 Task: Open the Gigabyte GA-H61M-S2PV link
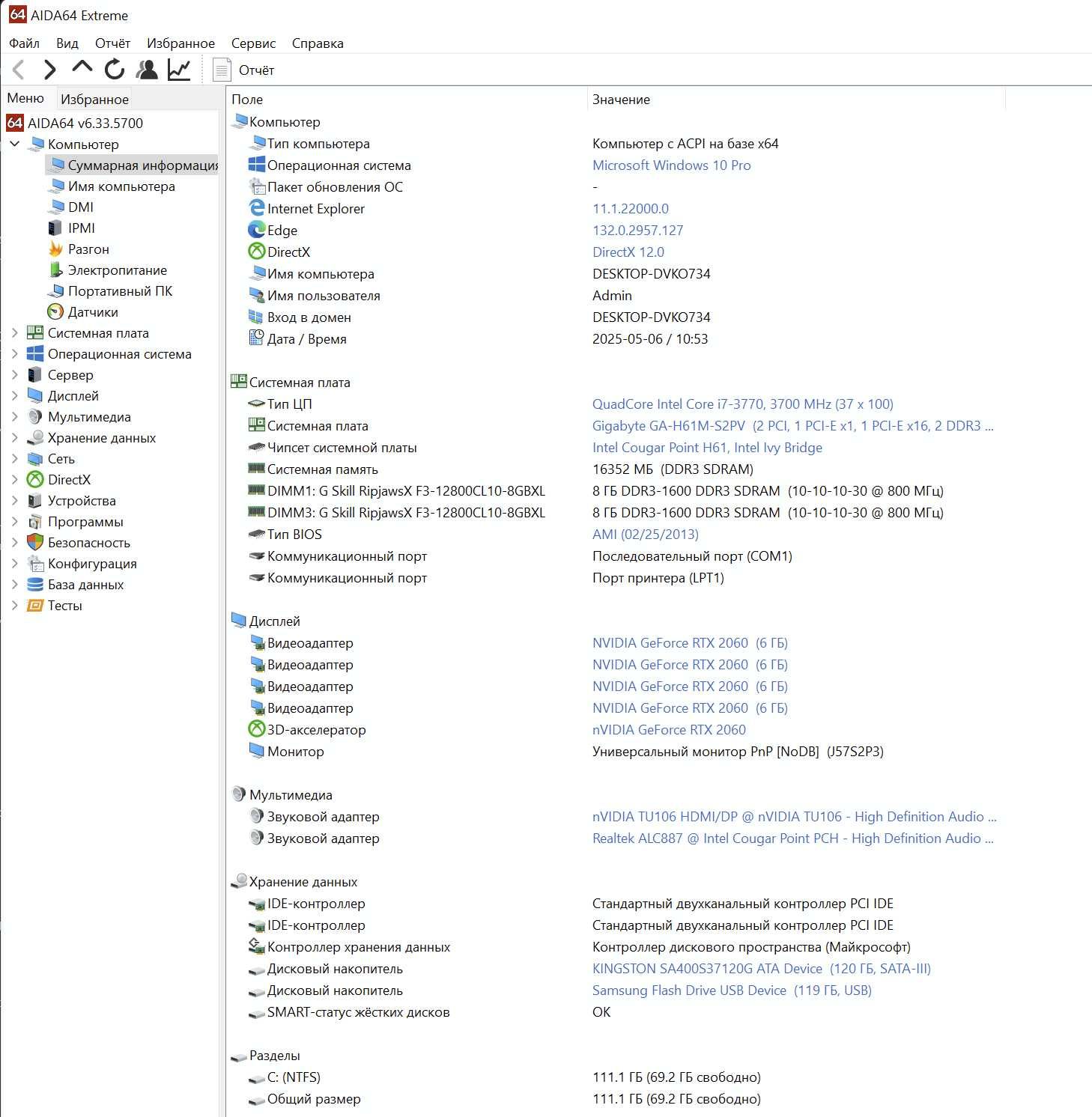point(792,425)
